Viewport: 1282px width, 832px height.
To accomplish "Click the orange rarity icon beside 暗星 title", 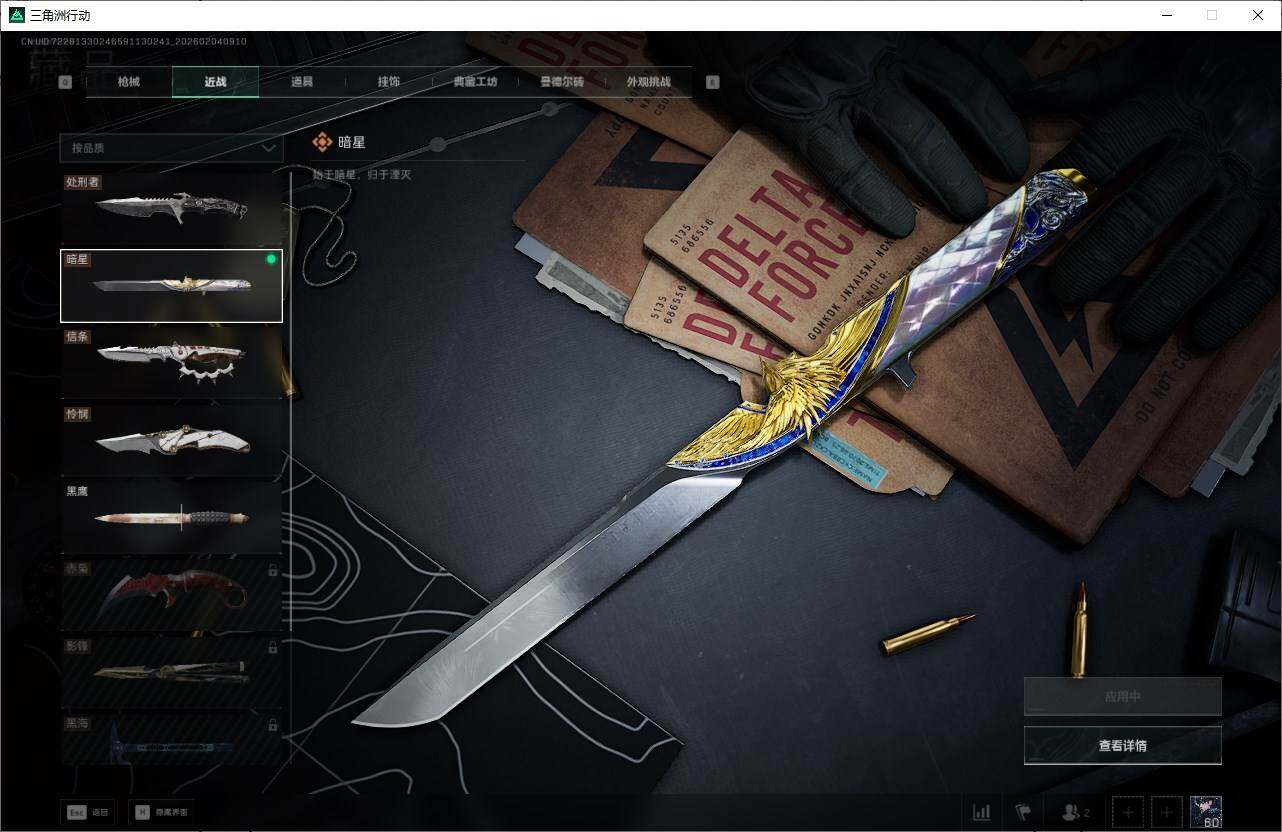I will 322,142.
